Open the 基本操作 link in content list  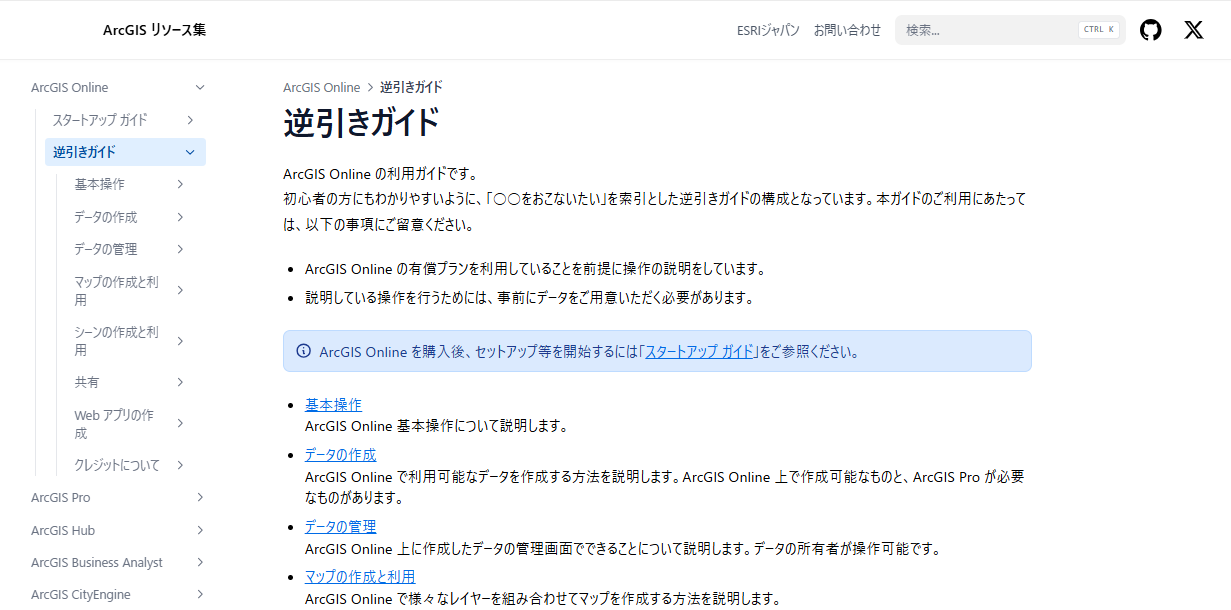click(333, 405)
